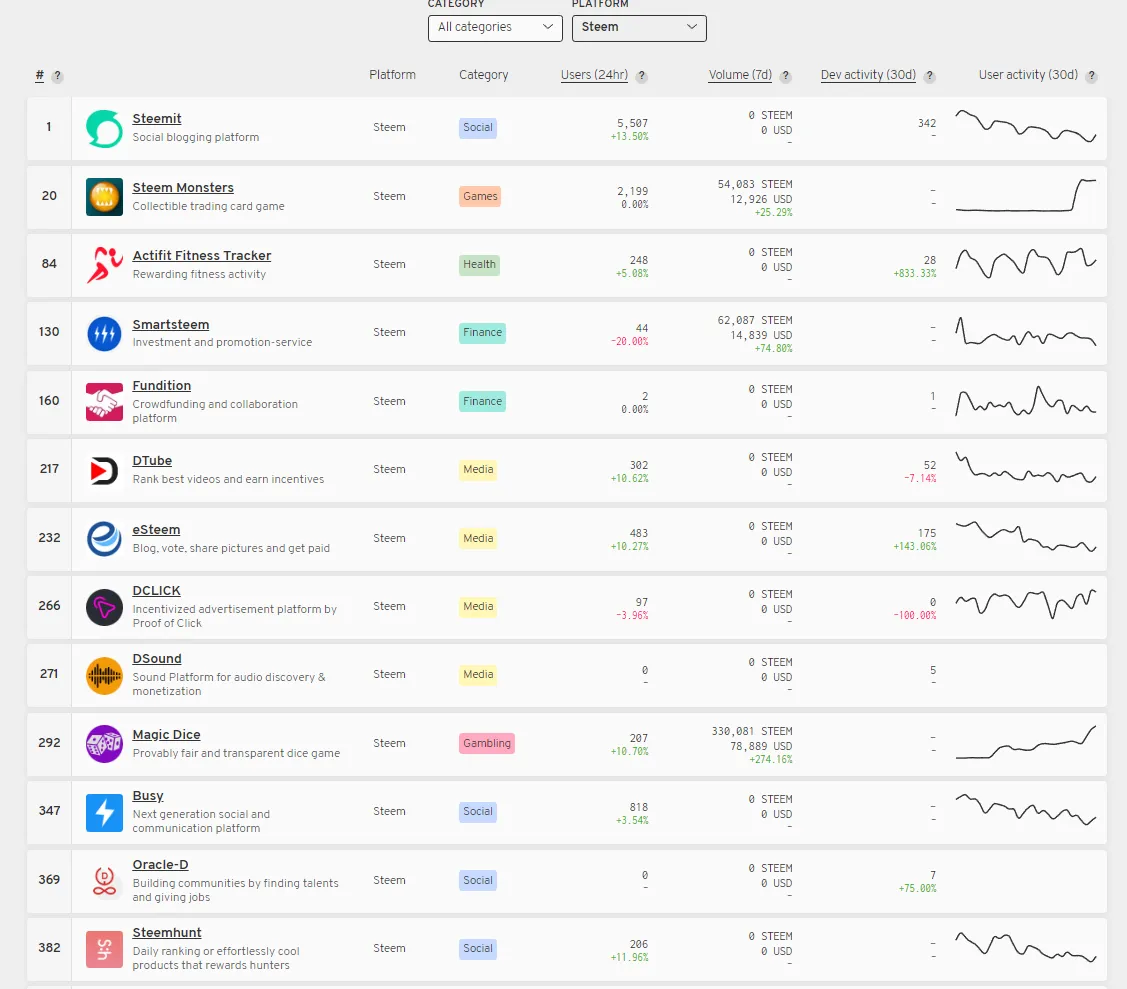1127x989 pixels.
Task: Click the Finance tag in Fundition row
Action: [482, 402]
